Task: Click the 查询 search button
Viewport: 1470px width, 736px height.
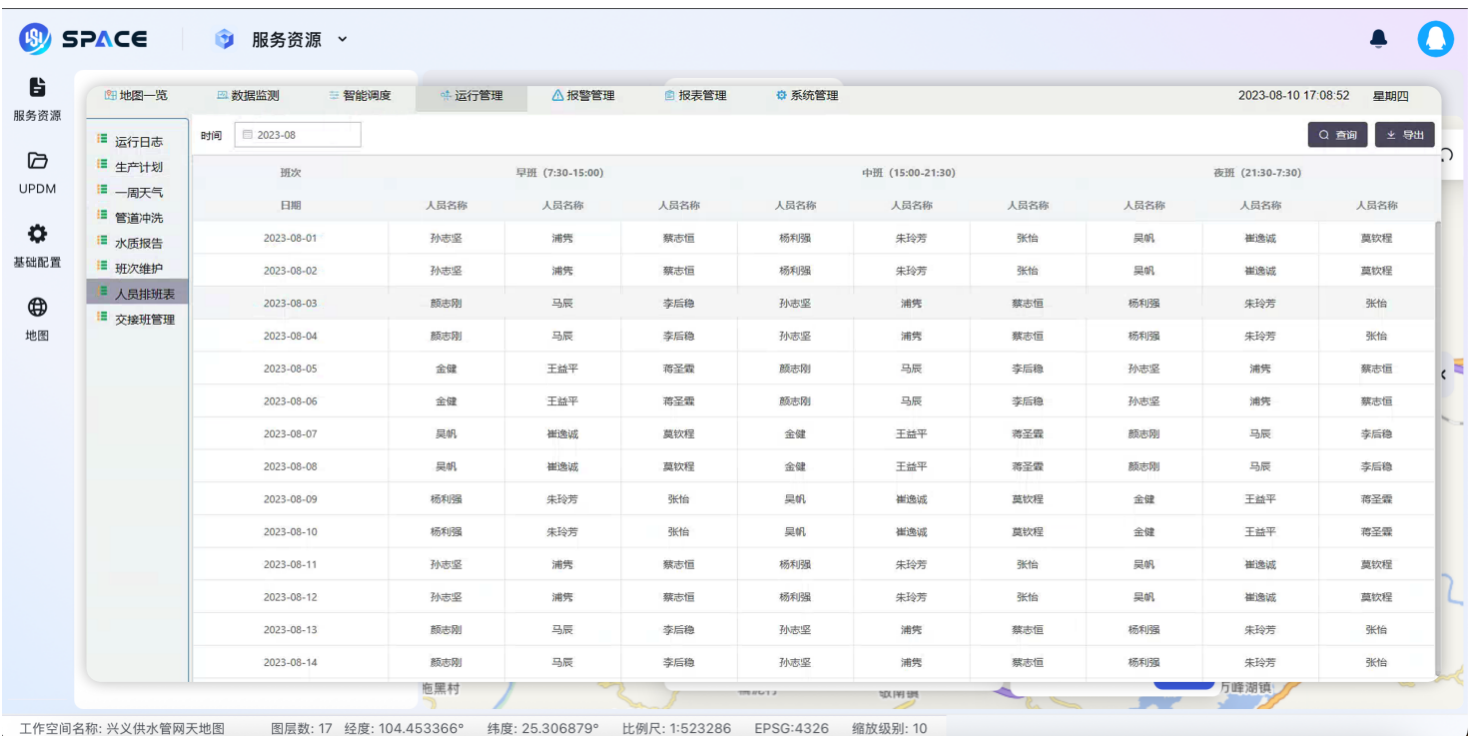Action: [x=1337, y=135]
